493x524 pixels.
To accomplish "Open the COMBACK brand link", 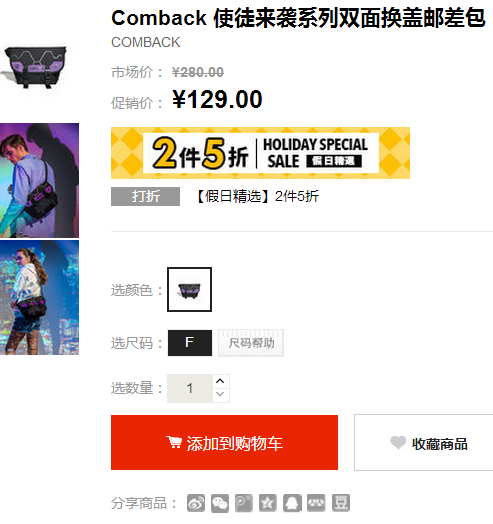I will [x=146, y=42].
